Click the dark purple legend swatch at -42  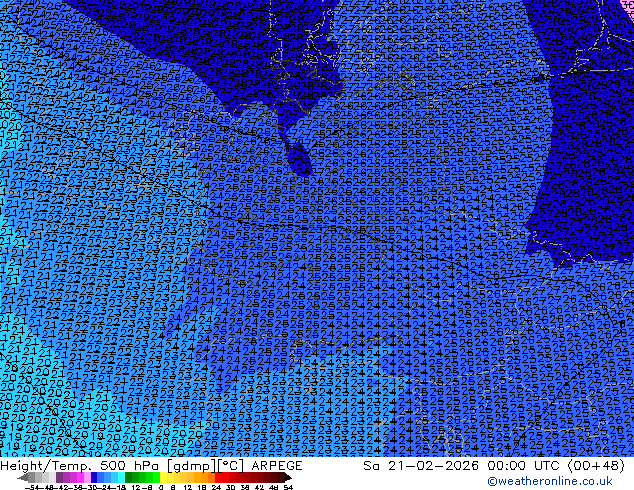[59, 477]
